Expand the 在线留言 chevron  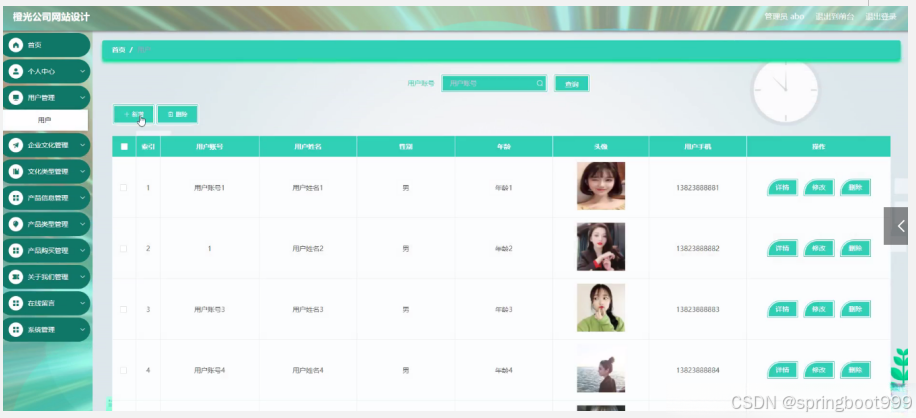tap(82, 303)
